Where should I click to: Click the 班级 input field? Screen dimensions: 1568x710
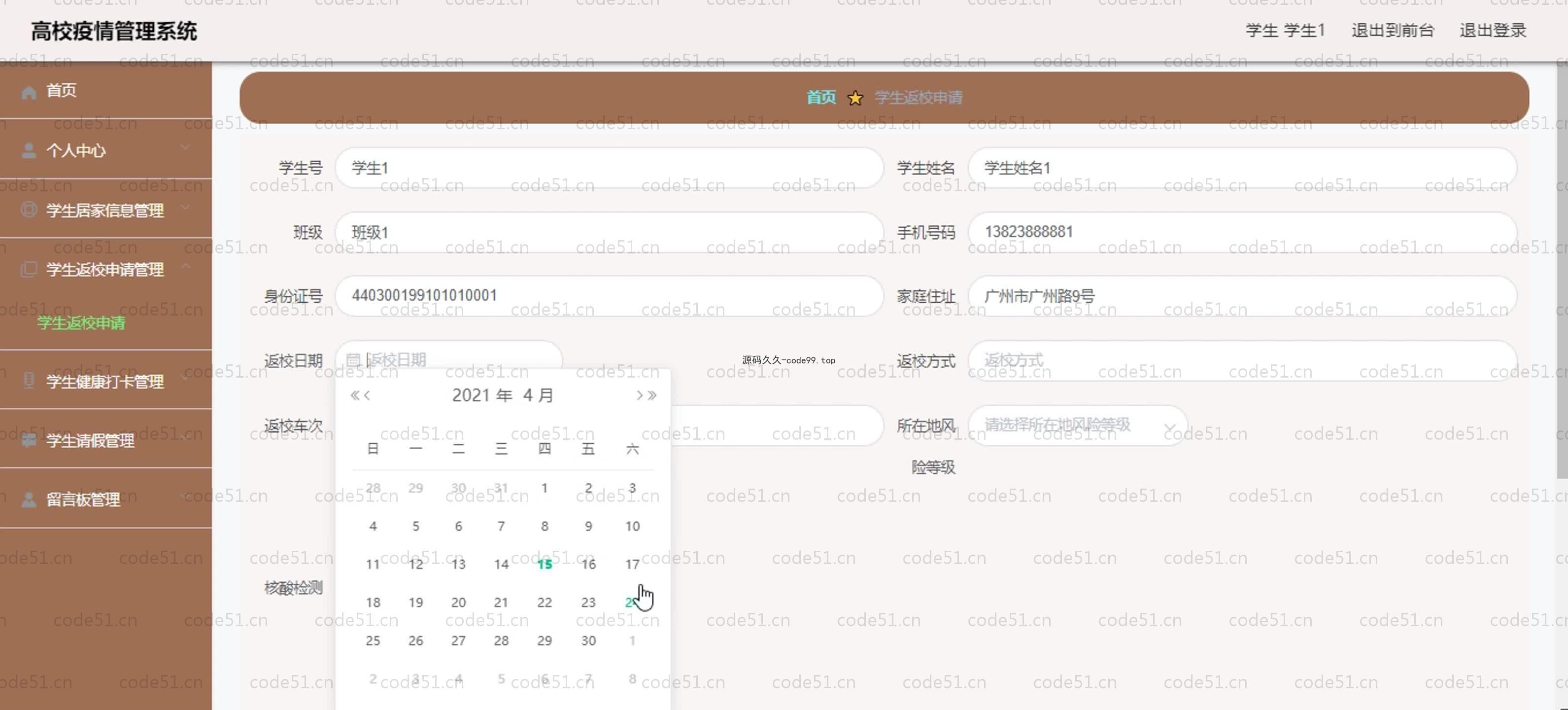click(609, 232)
